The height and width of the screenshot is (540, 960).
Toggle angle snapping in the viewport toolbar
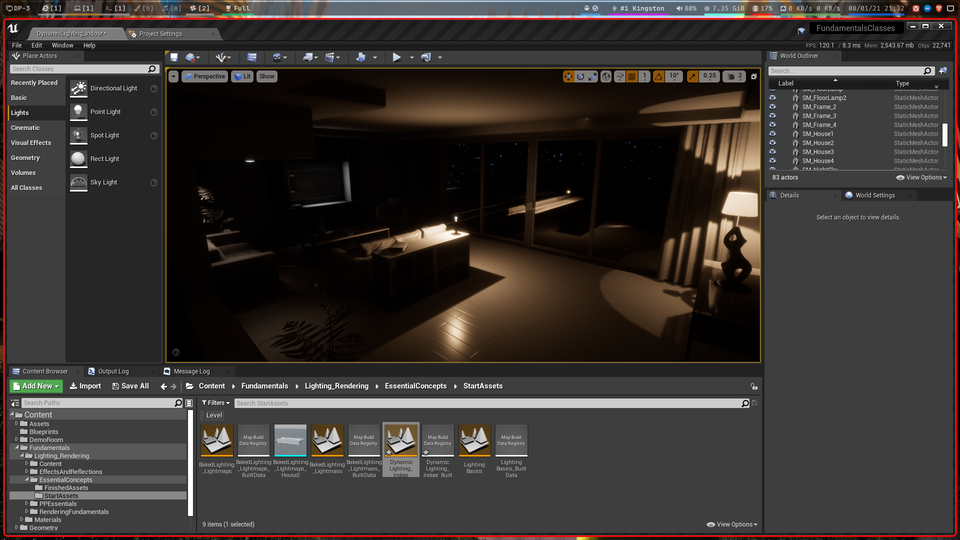[659, 76]
